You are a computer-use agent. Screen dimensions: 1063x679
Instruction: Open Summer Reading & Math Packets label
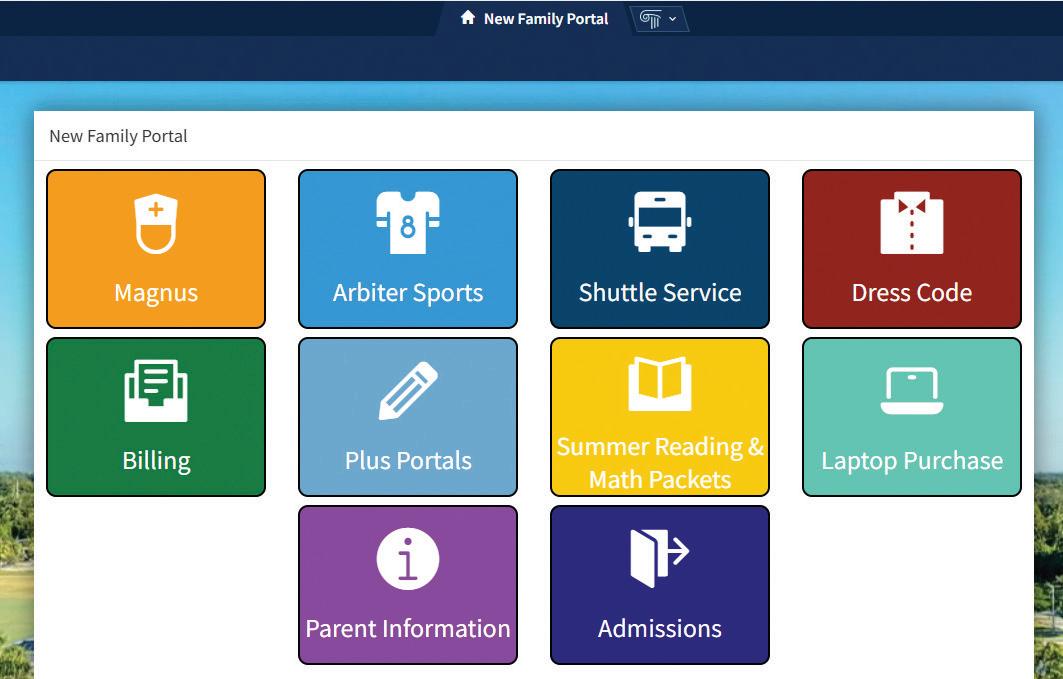coord(660,463)
